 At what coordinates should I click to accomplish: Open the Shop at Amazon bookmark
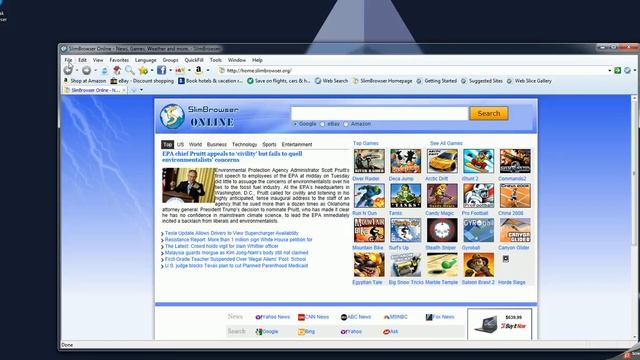pyautogui.click(x=85, y=81)
